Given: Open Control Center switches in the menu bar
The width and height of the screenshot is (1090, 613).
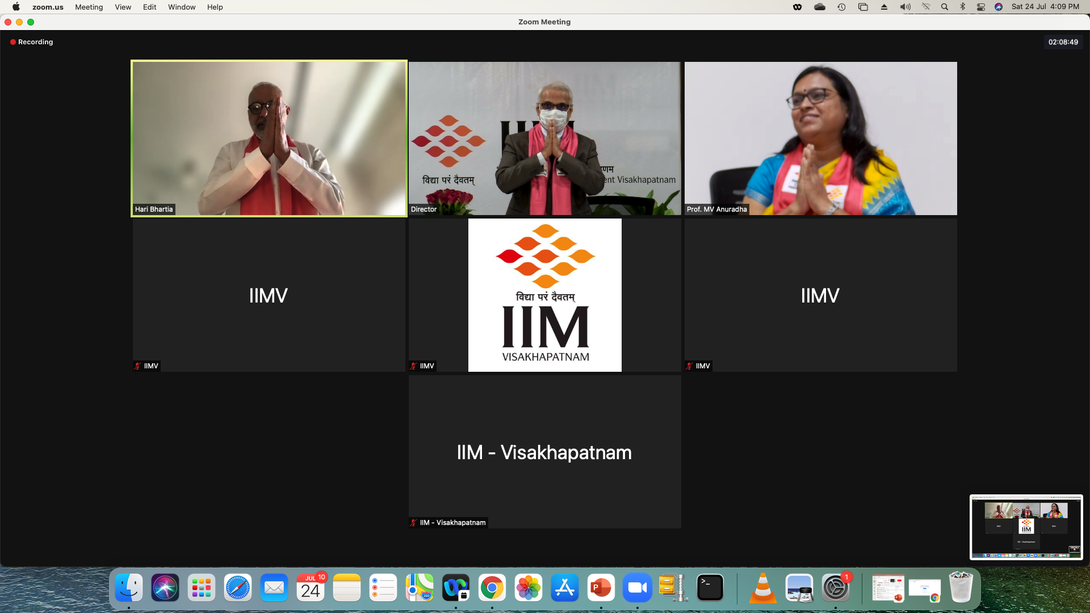Looking at the screenshot, I should [981, 7].
